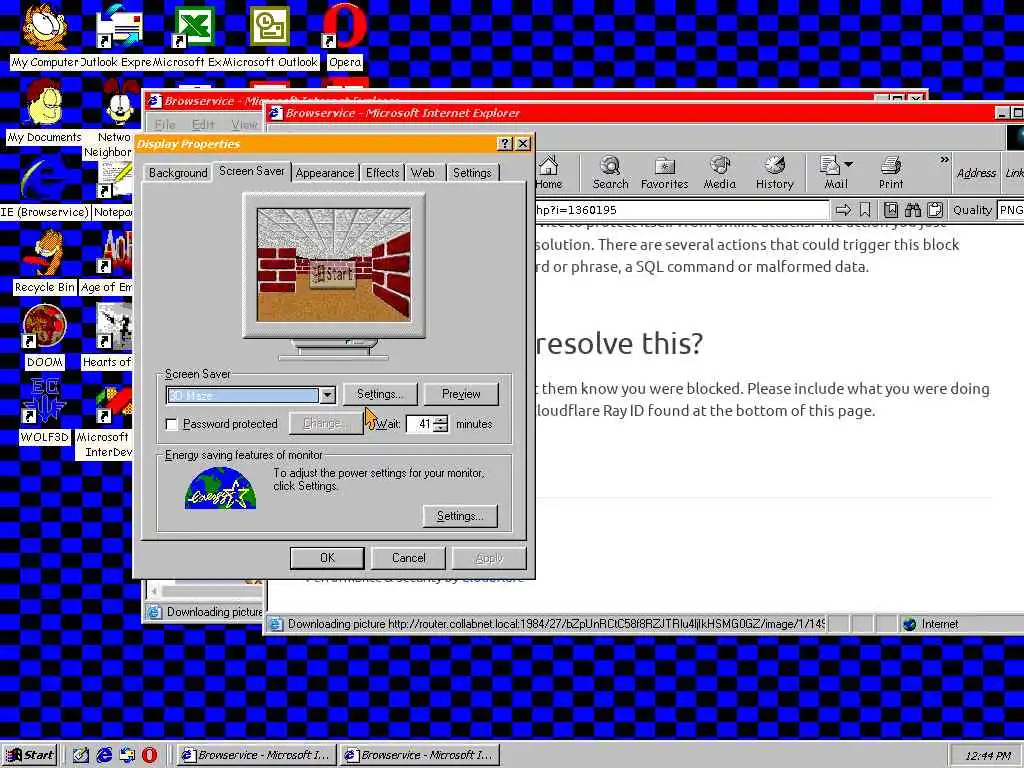This screenshot has height=768, width=1024.
Task: Open the History toolbar icon
Action: point(775,173)
